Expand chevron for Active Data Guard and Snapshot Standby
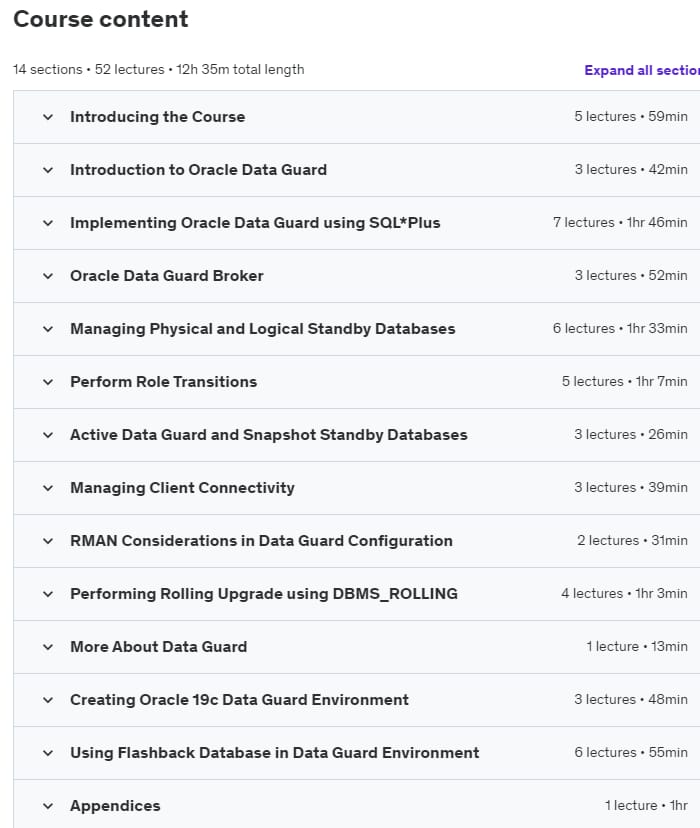Image resolution: width=700 pixels, height=828 pixels. (48, 435)
